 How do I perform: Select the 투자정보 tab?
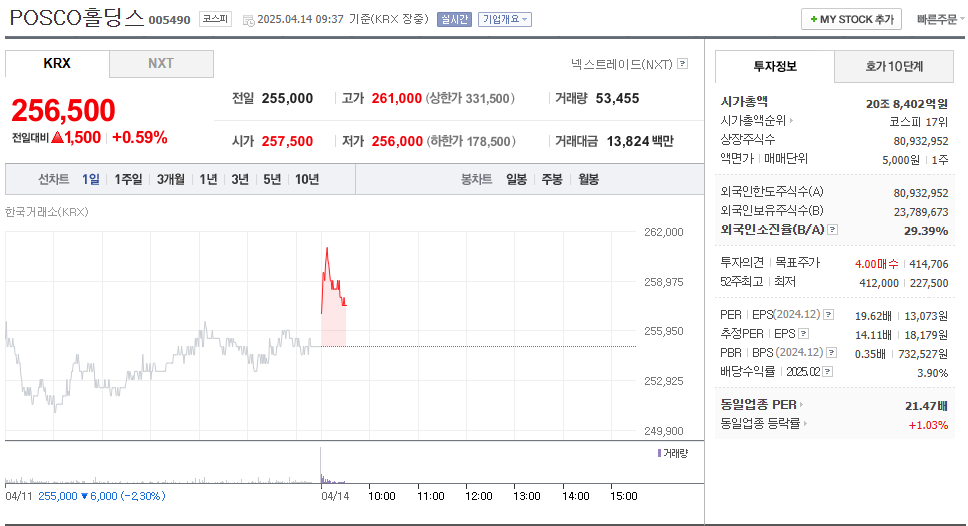775,67
